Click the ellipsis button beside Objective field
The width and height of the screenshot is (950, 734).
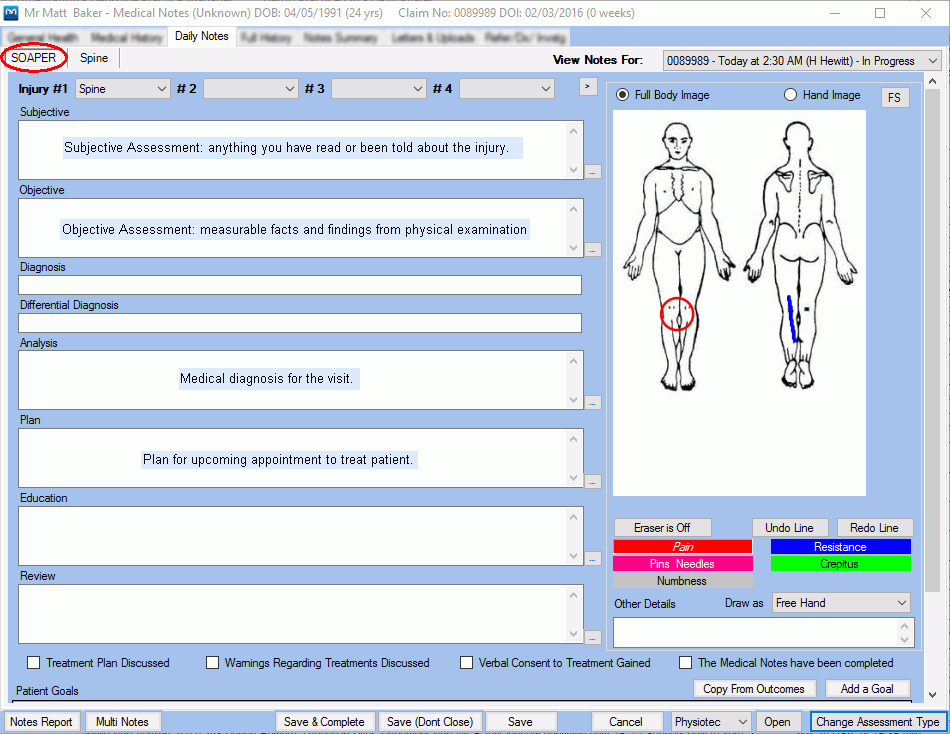point(593,250)
